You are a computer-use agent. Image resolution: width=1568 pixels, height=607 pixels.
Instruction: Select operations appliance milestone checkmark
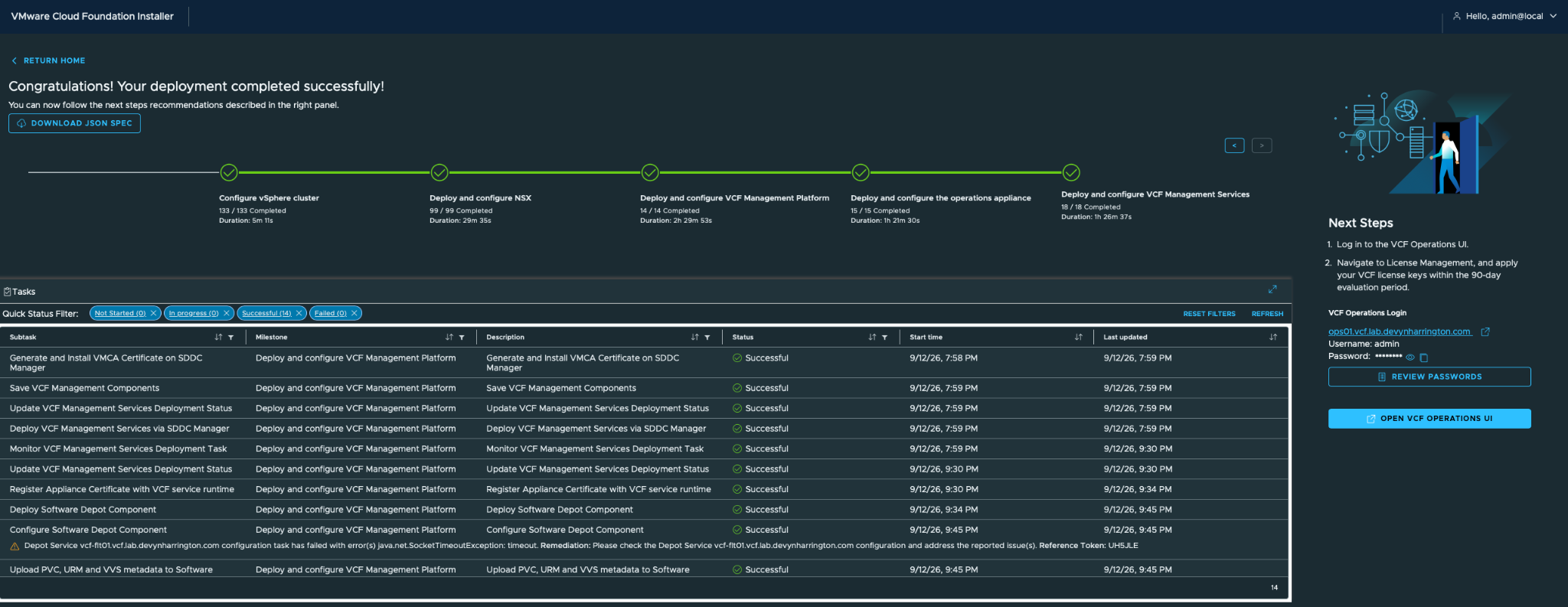click(861, 172)
